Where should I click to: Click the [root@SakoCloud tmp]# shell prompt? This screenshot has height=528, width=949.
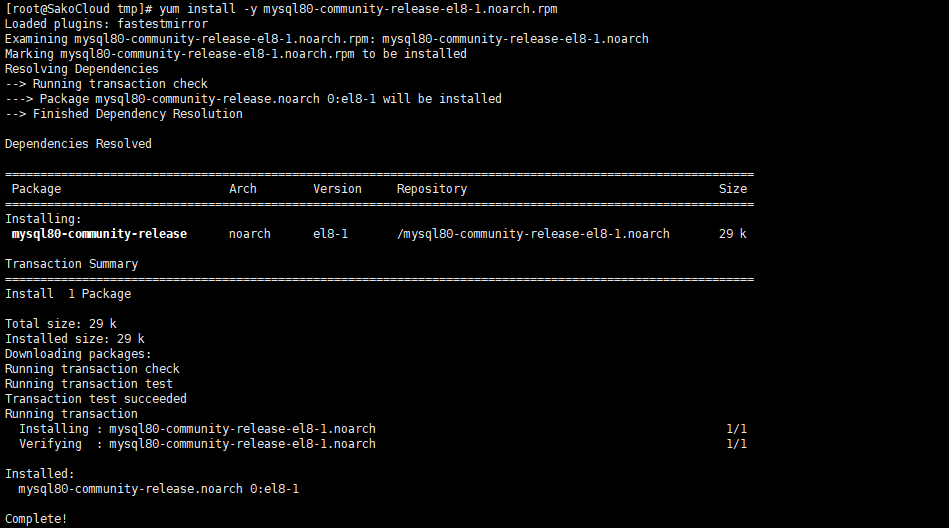pyautogui.click(x=78, y=9)
